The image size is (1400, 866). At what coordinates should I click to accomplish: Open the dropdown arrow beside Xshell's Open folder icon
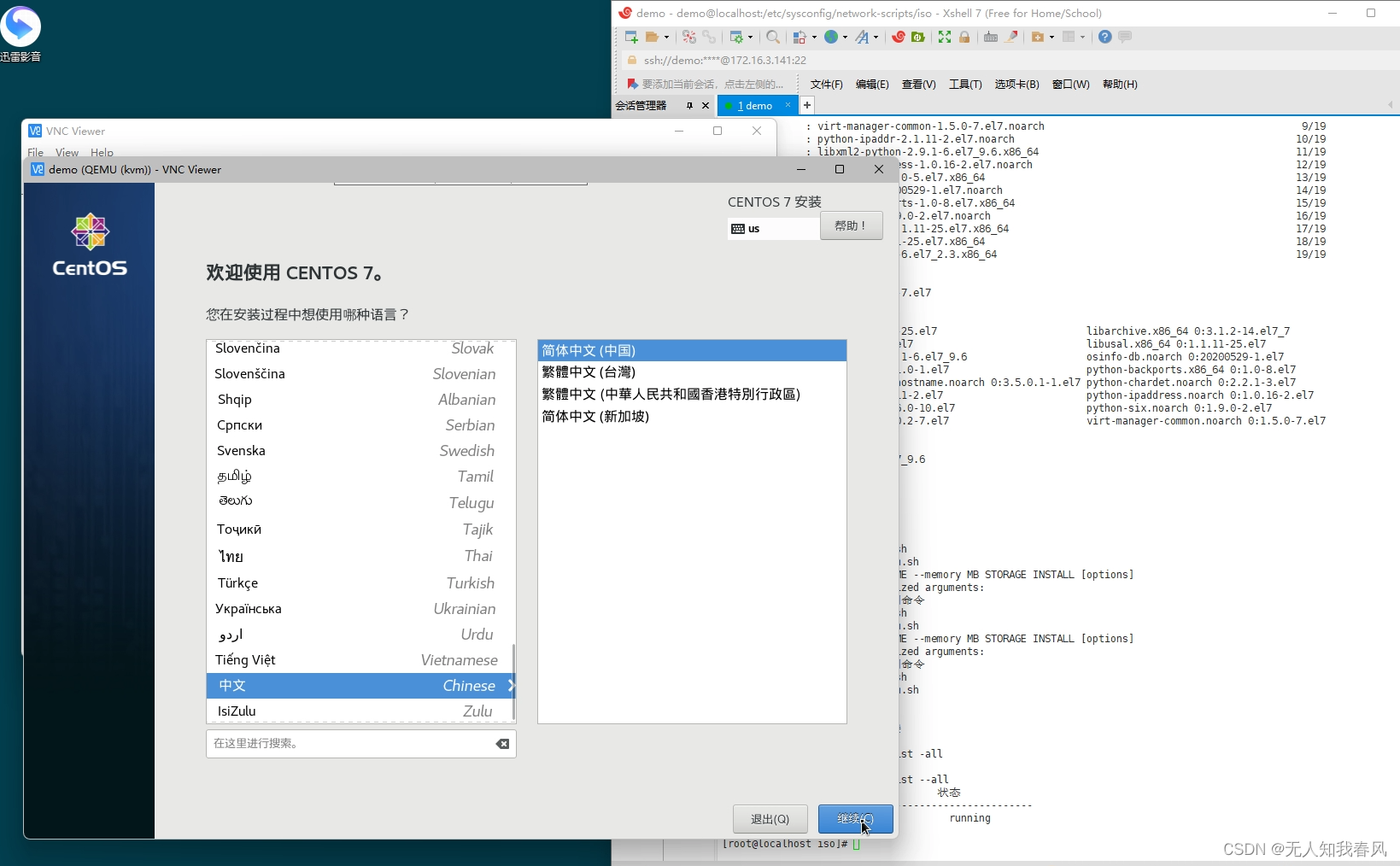click(x=666, y=37)
